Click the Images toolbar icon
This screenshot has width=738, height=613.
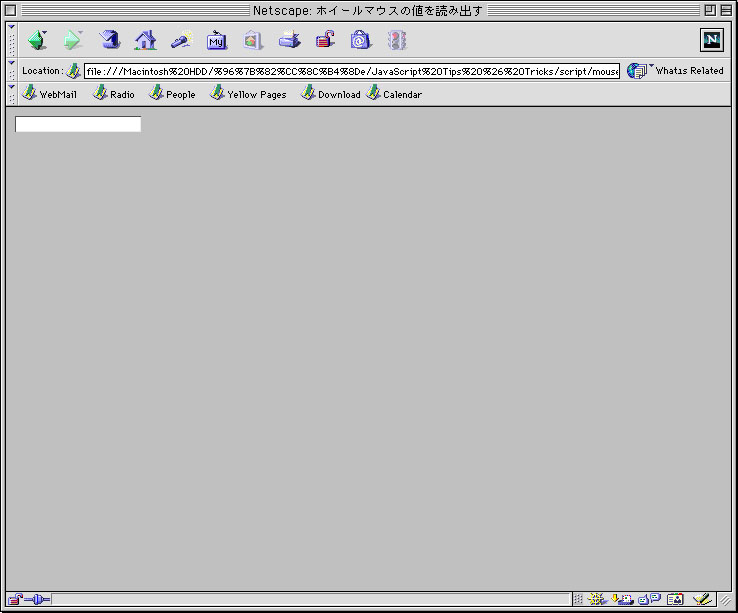pyautogui.click(x=252, y=40)
